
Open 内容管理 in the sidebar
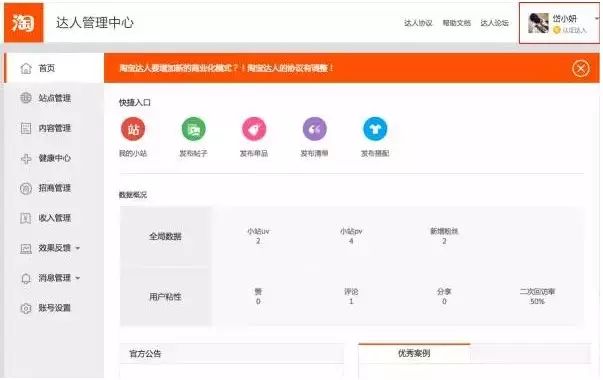tap(55, 128)
